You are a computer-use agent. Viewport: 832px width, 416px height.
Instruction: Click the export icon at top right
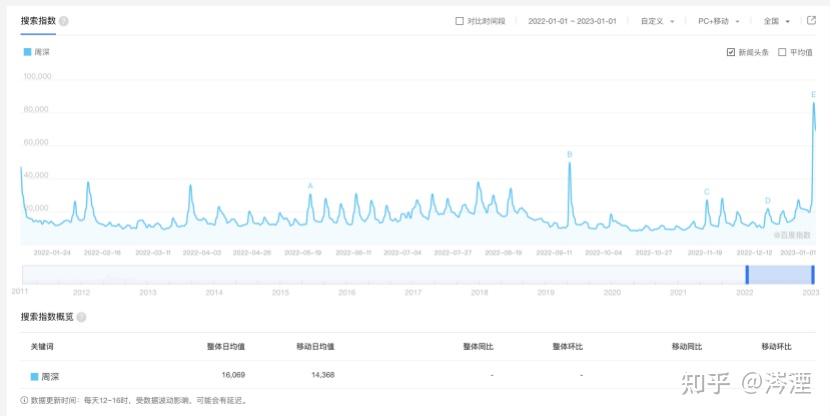tap(811, 21)
